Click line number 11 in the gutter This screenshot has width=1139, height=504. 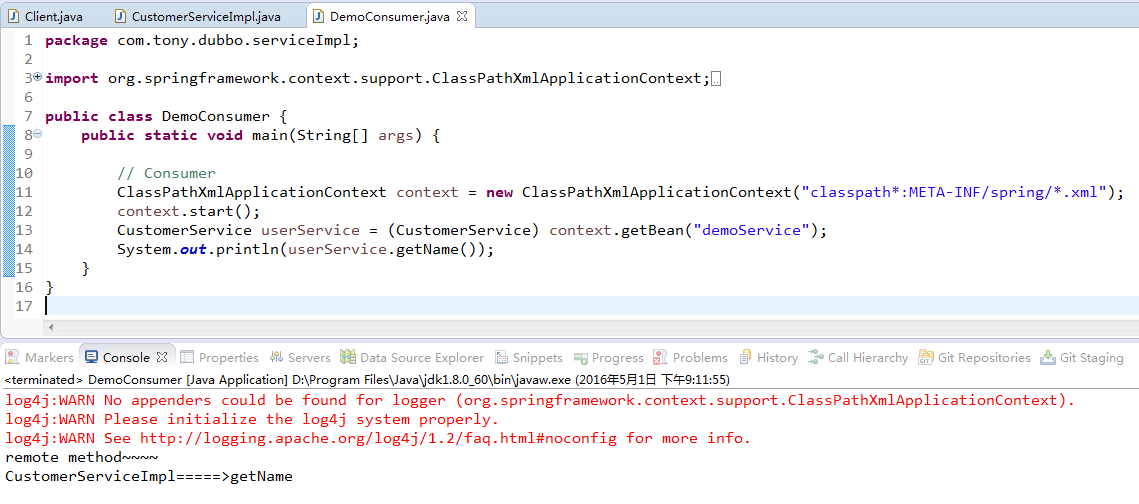[24, 192]
